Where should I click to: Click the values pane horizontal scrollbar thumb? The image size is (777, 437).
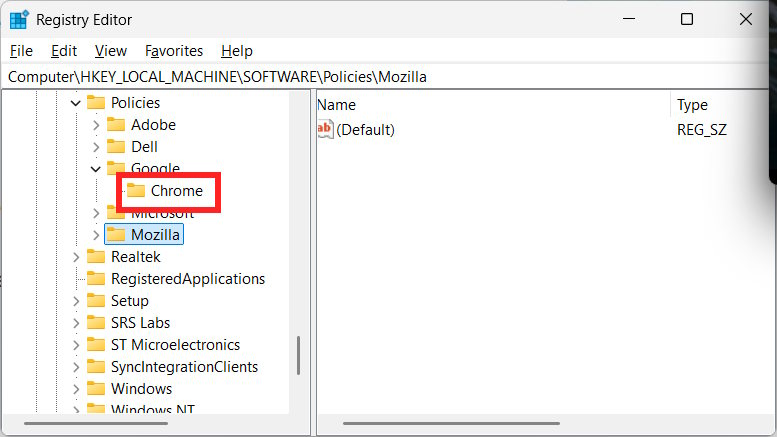coord(451,424)
